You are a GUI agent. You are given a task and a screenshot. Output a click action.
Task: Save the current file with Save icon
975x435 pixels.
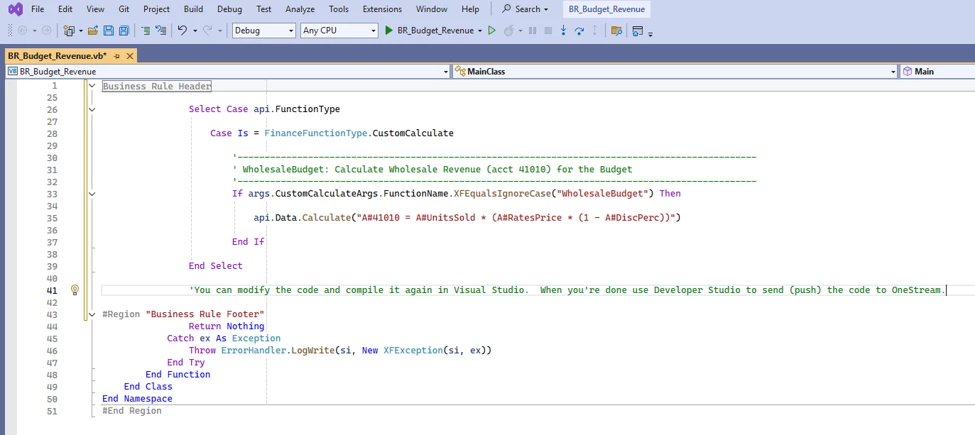[108, 30]
